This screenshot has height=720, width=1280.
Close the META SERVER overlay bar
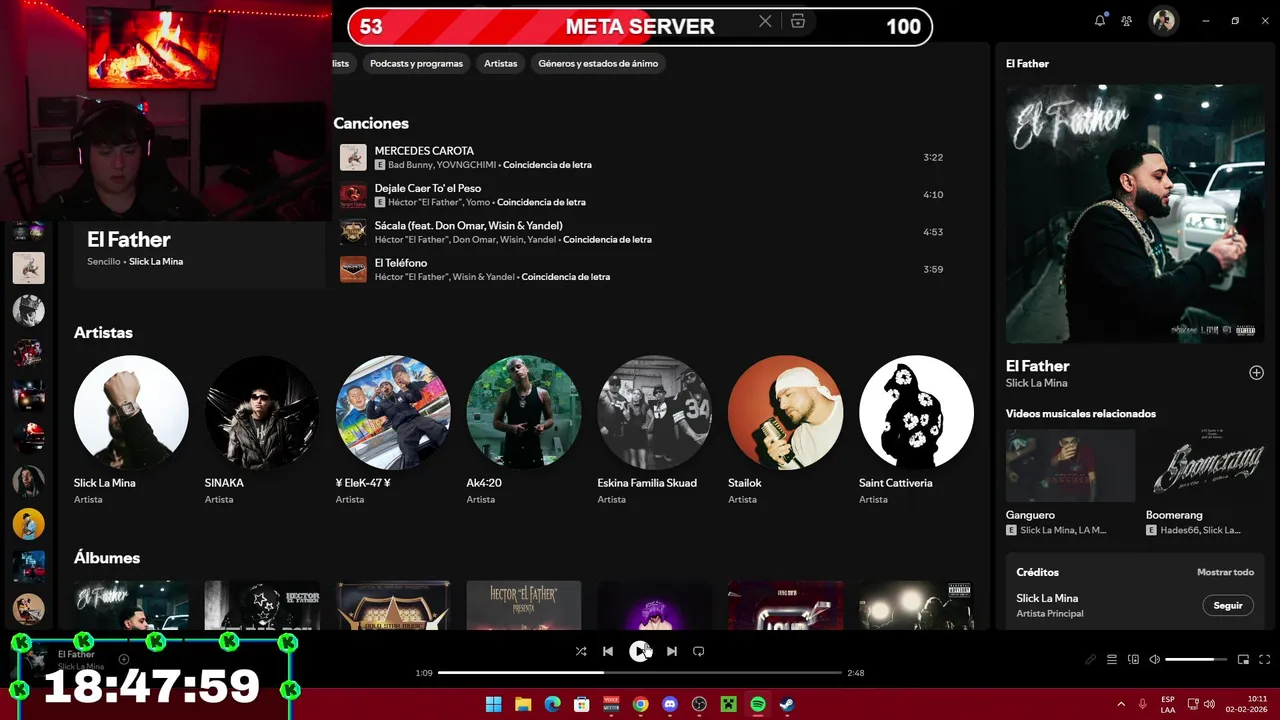[765, 21]
